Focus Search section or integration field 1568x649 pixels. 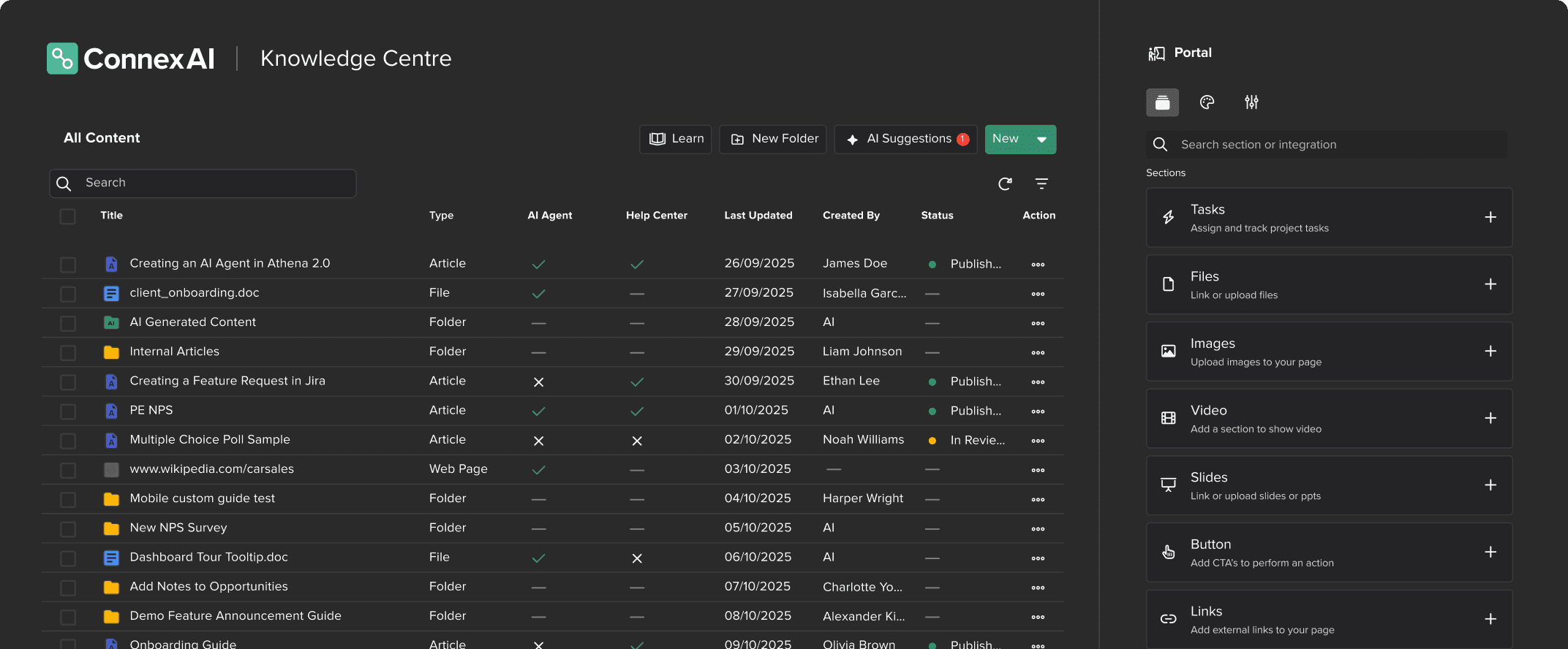(x=1327, y=145)
